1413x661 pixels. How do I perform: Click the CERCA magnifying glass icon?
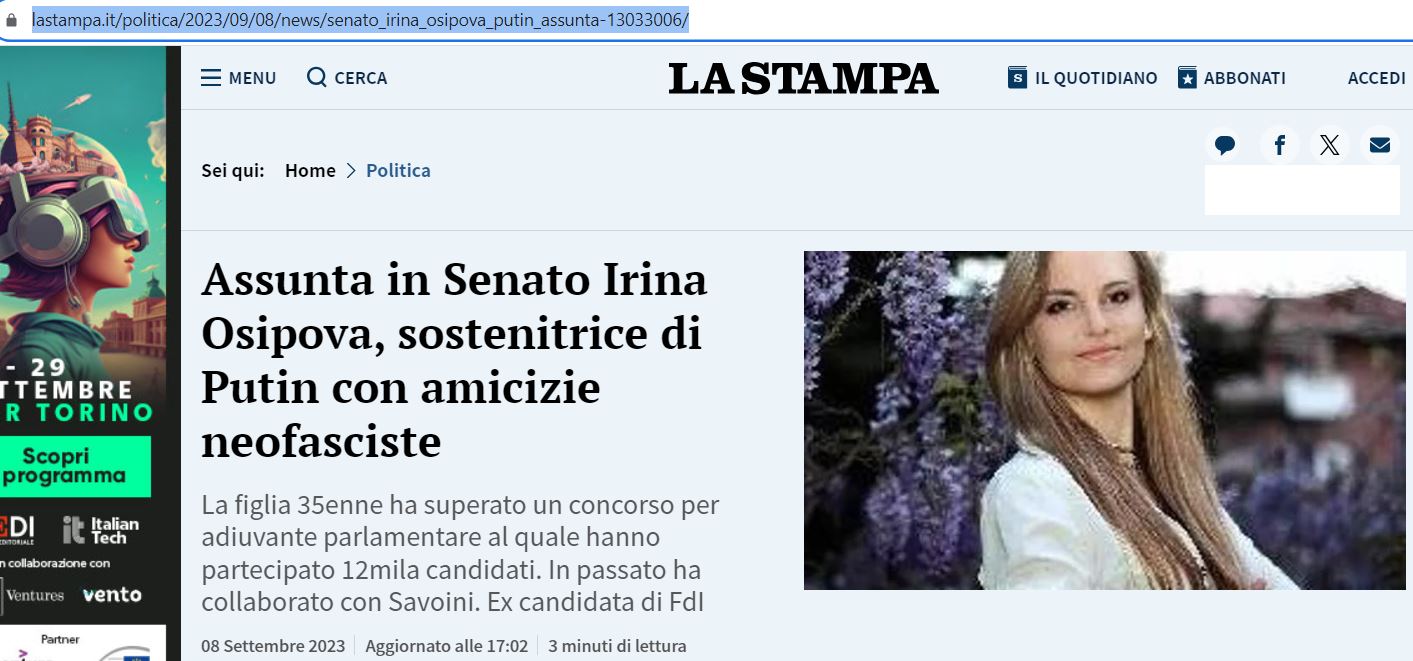point(317,77)
